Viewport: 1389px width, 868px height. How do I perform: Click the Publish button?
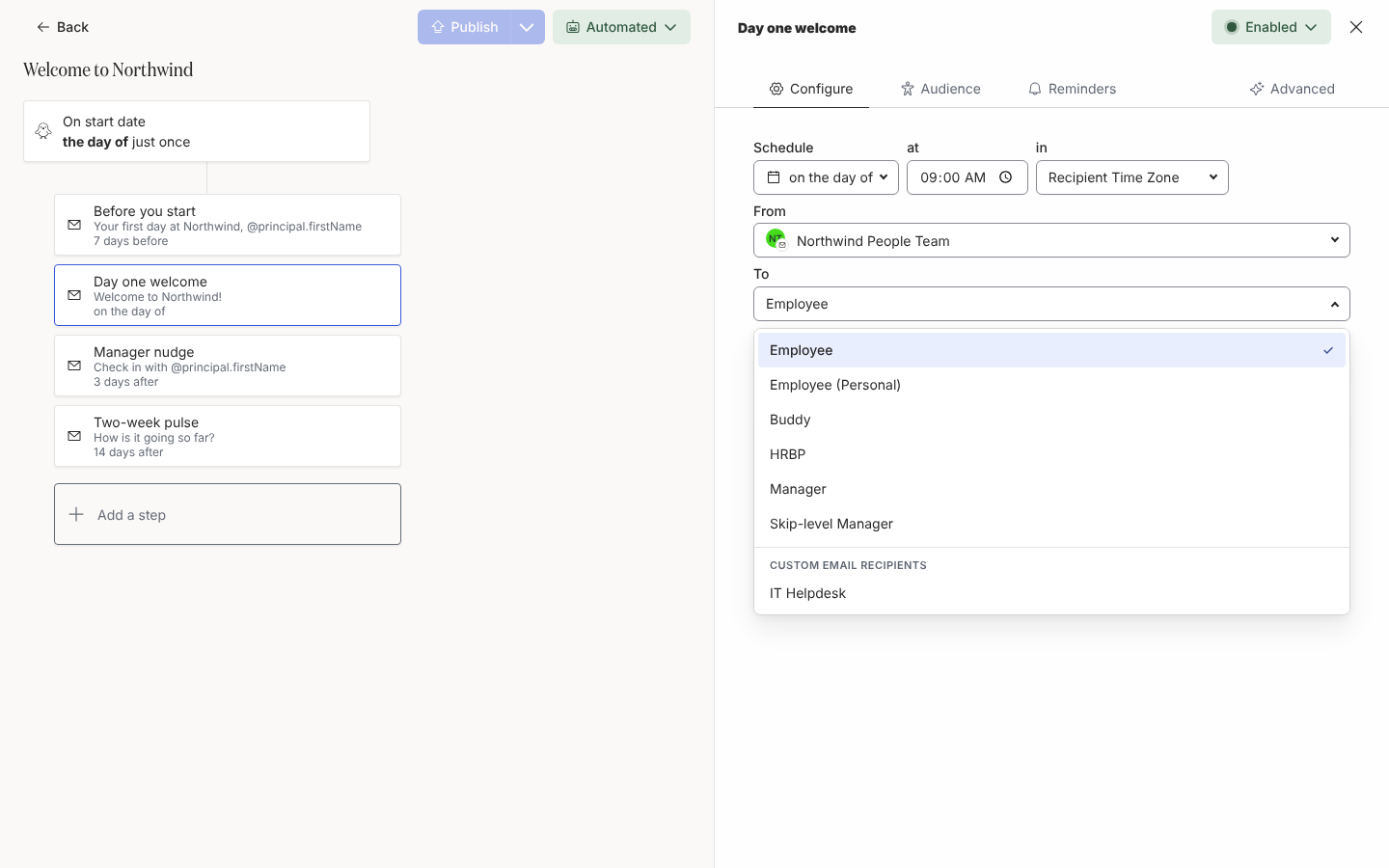tap(464, 27)
